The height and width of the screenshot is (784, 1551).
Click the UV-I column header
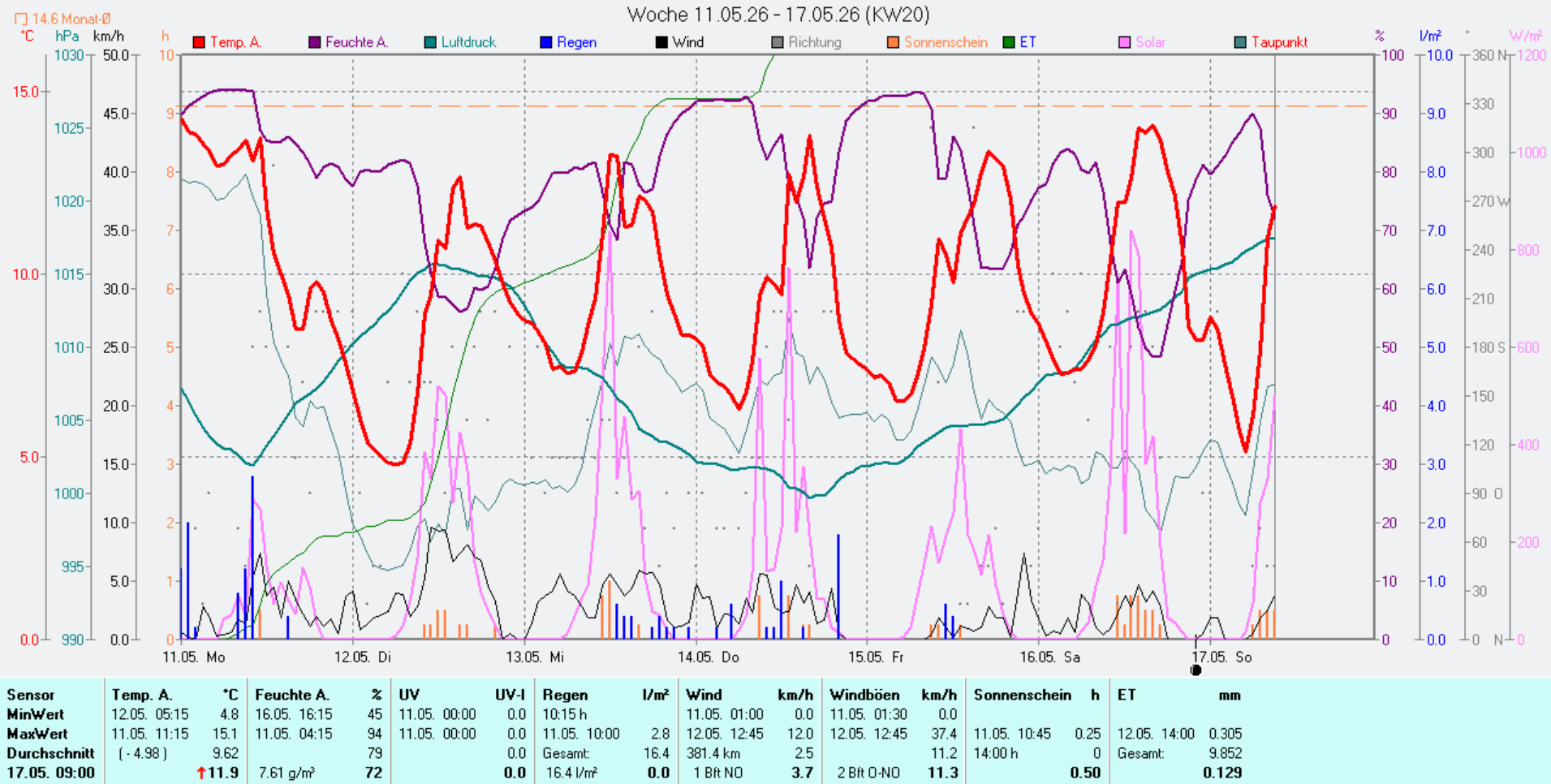click(x=511, y=695)
